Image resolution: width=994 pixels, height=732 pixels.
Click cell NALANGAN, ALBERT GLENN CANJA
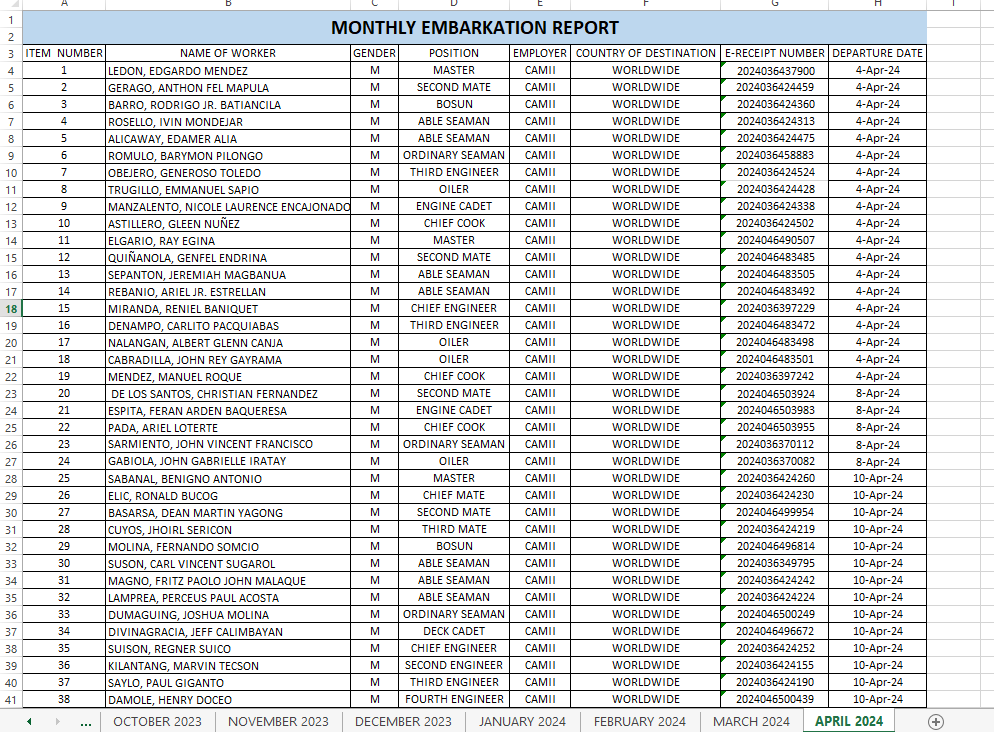pyautogui.click(x=228, y=342)
